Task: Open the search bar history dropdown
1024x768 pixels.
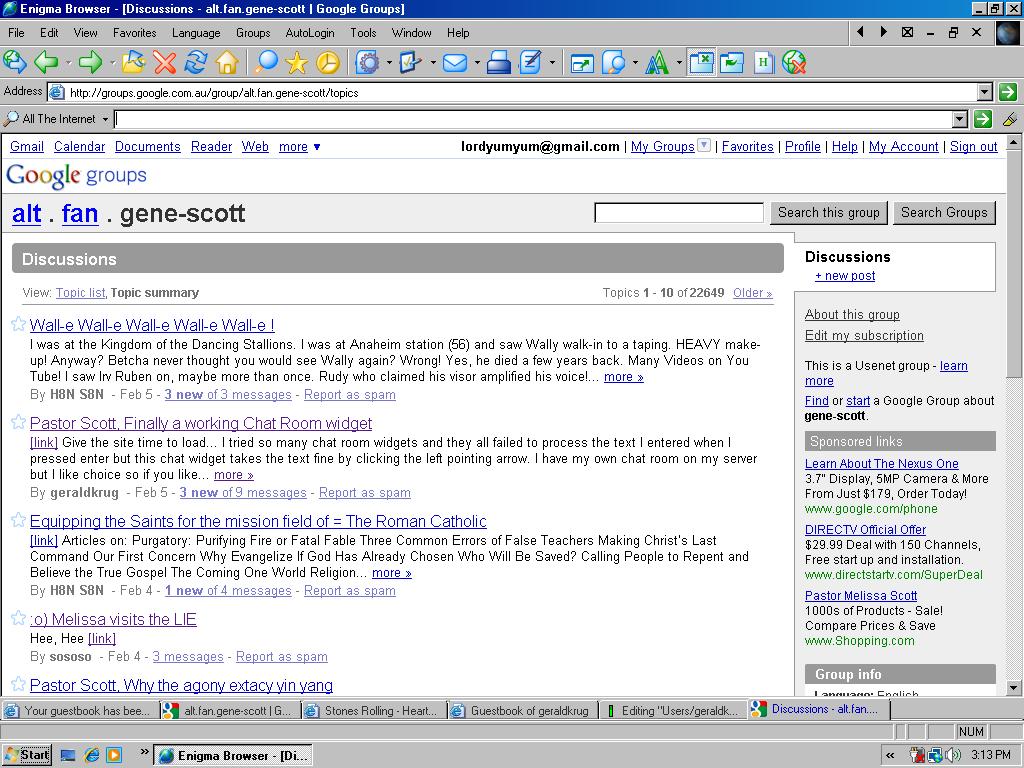Action: click(959, 119)
